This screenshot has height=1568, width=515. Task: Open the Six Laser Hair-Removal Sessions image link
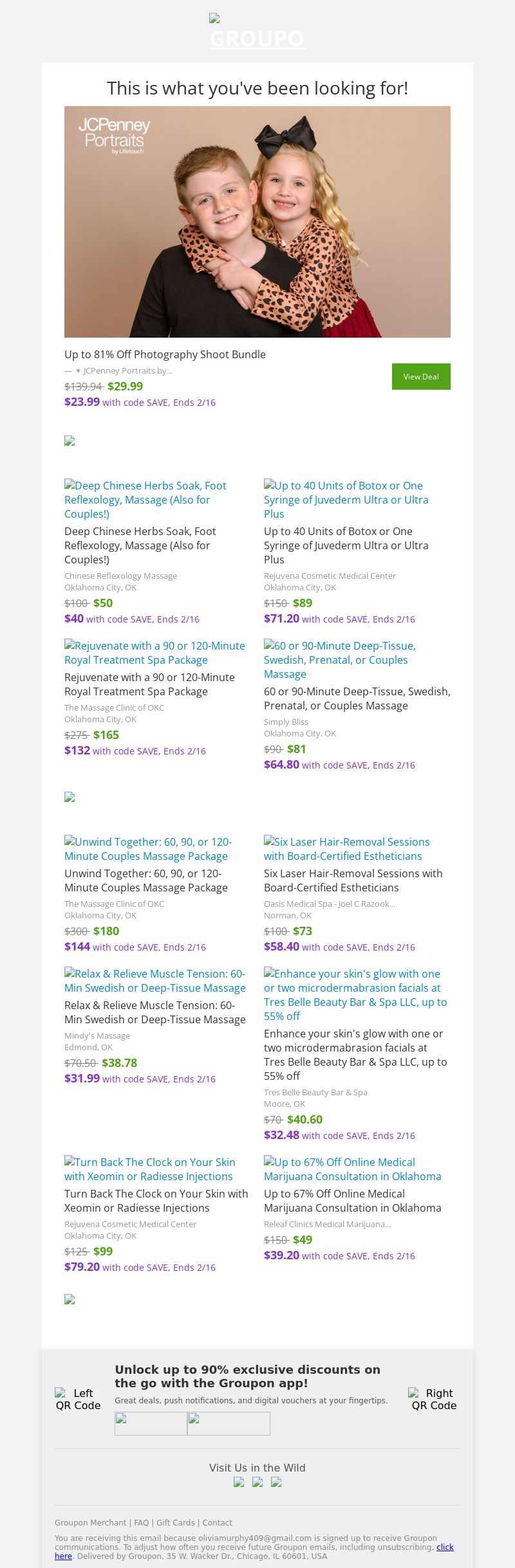pos(346,848)
